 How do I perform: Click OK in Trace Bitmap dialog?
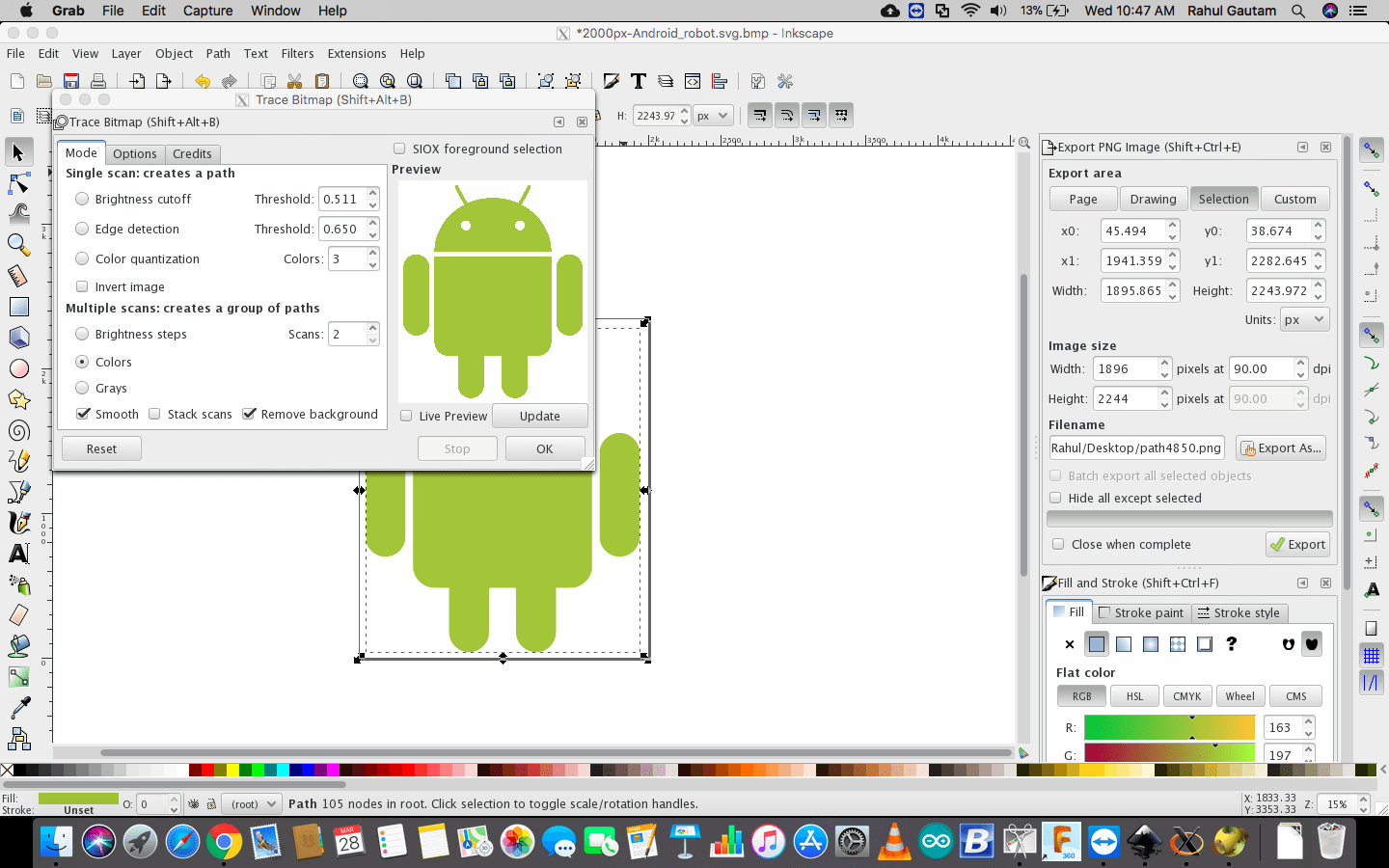545,448
